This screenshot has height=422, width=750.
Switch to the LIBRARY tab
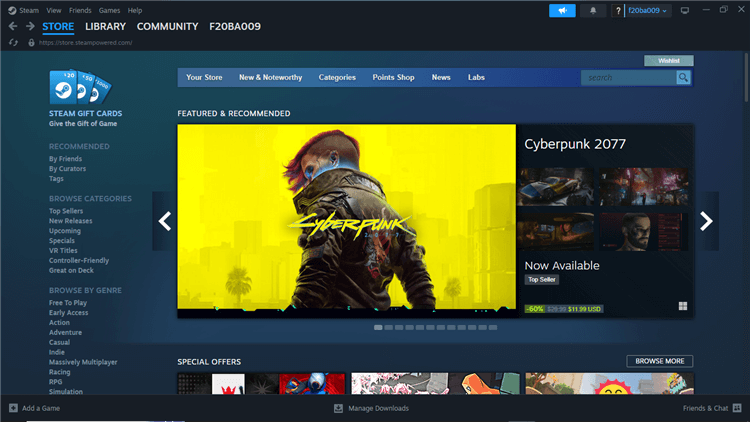click(x=105, y=26)
